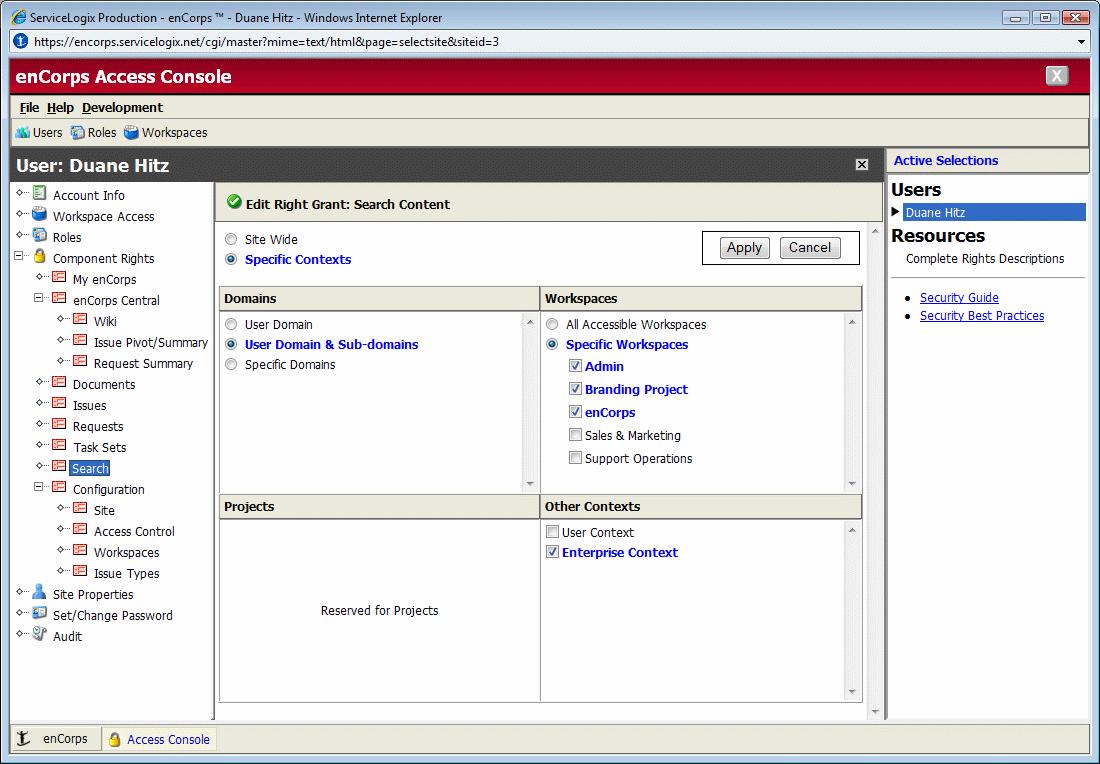Image resolution: width=1100 pixels, height=764 pixels.
Task: Click the Domains list scrollbar down arrow
Action: pyautogui.click(x=530, y=483)
